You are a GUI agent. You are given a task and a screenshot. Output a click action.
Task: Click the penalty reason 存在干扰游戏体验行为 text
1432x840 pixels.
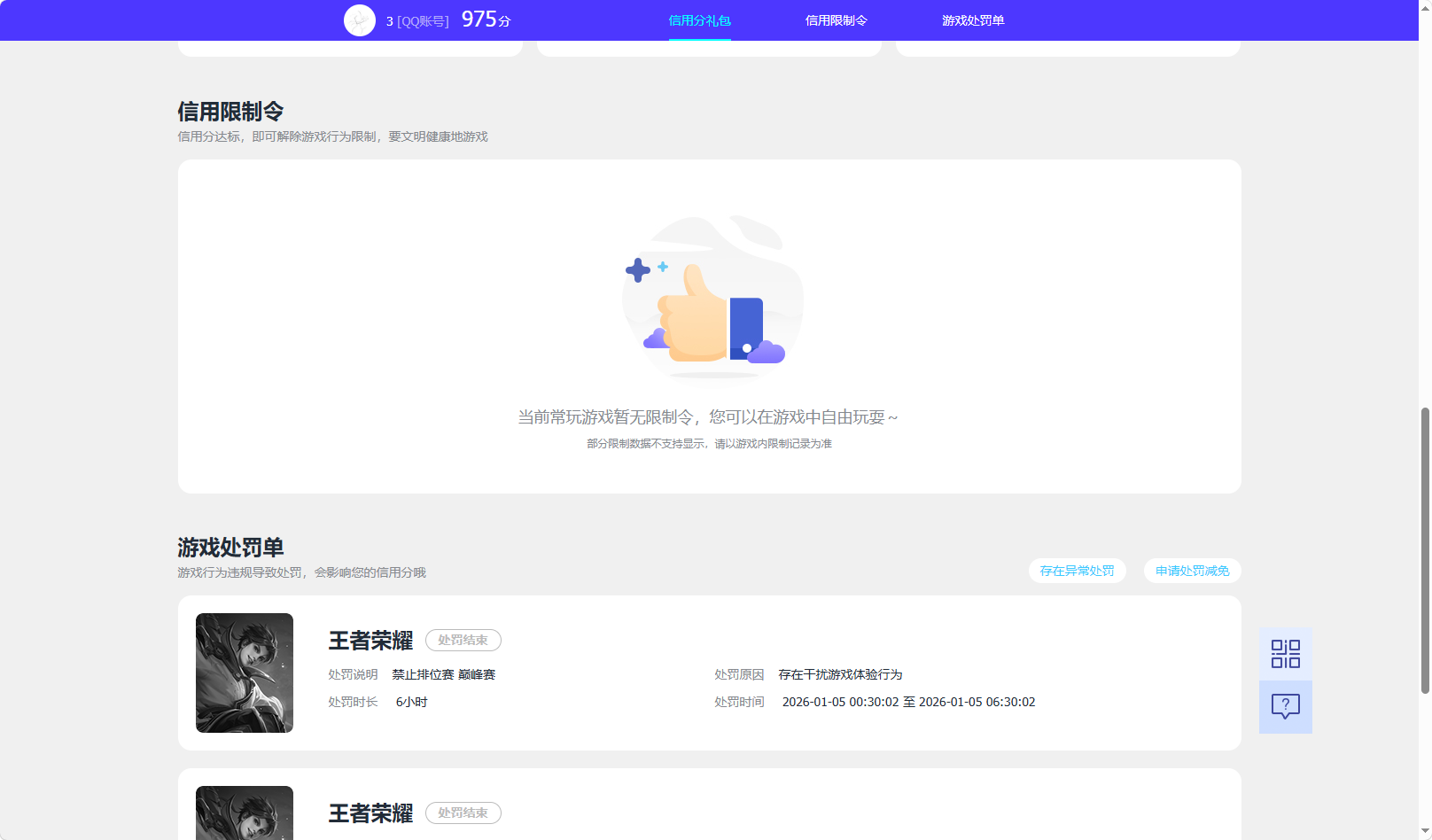838,674
